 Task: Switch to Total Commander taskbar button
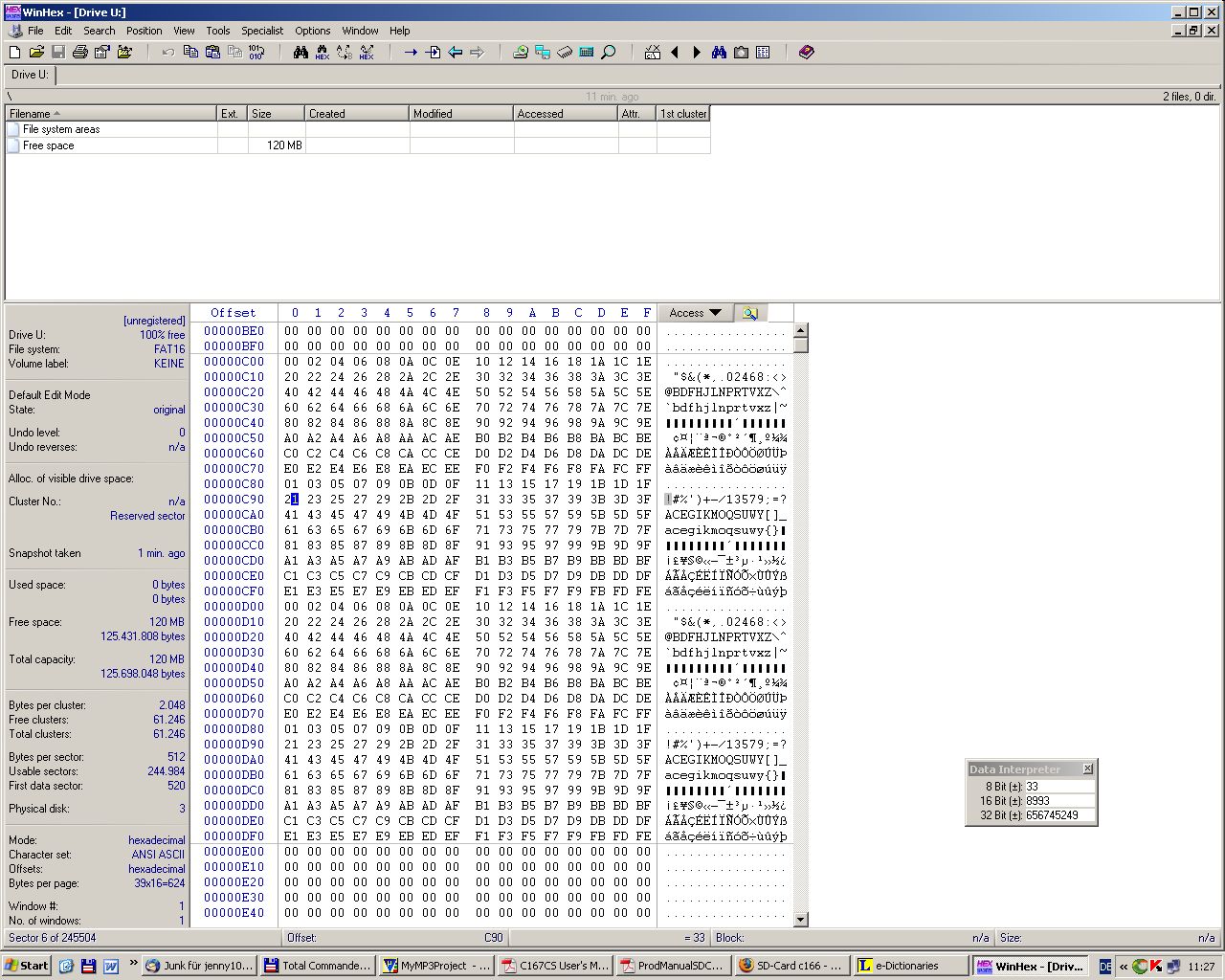pyautogui.click(x=317, y=966)
